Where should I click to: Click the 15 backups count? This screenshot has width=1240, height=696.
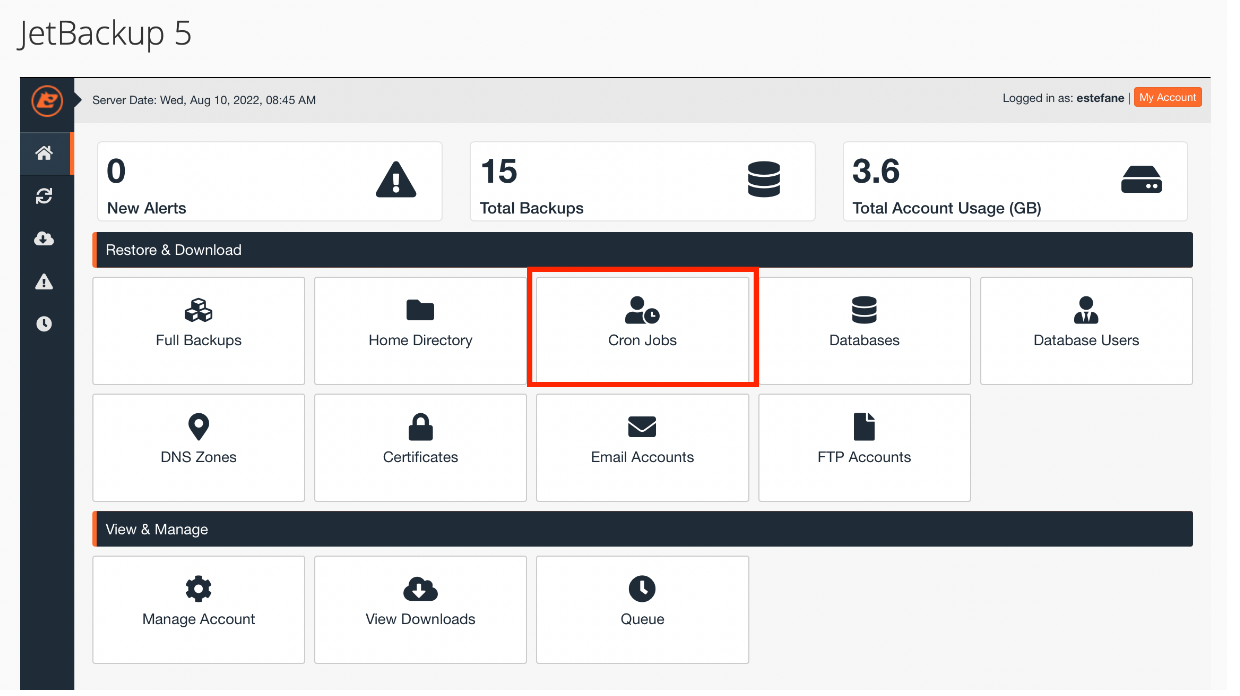(499, 172)
